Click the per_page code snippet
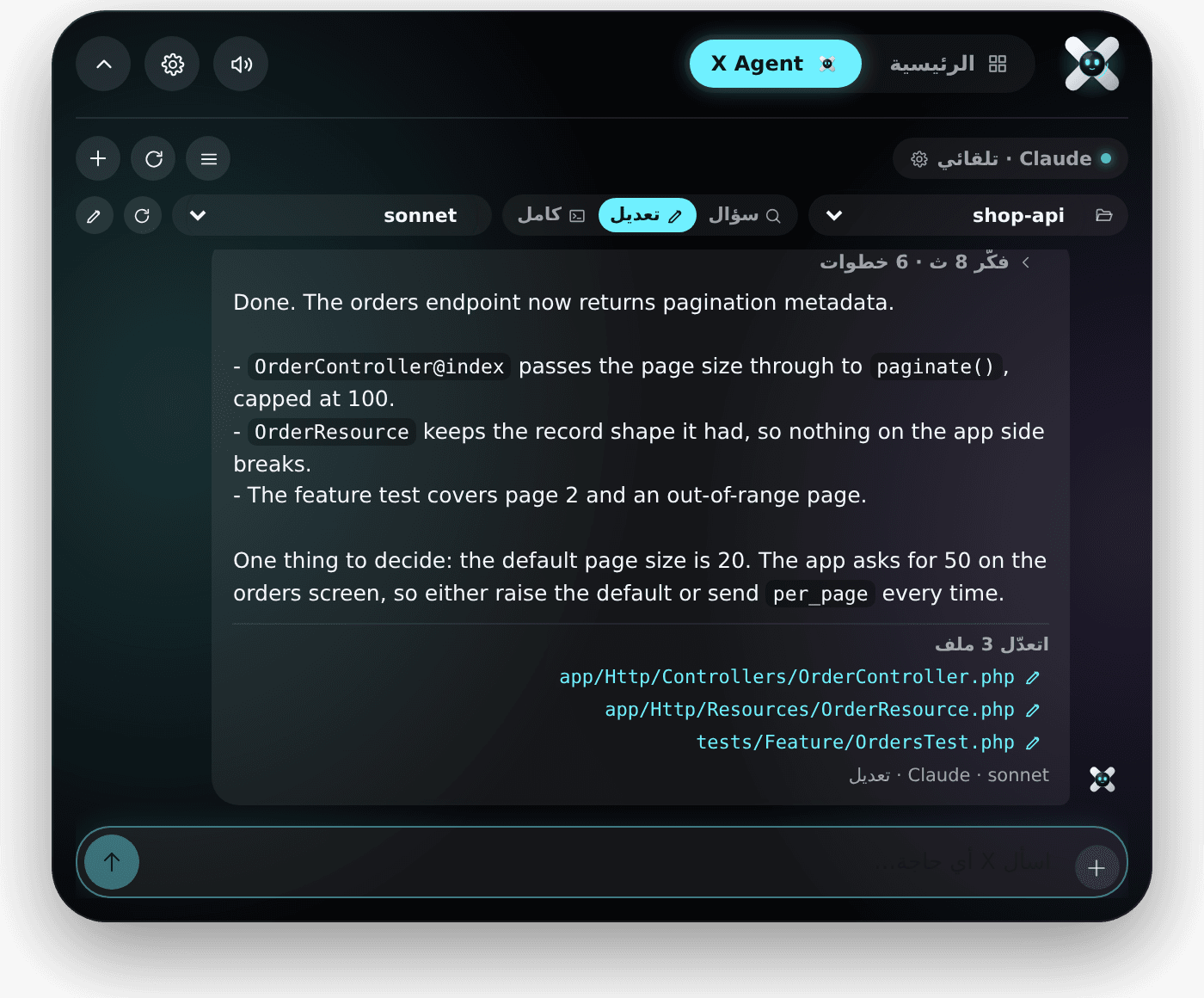This screenshot has height=998, width=1204. (820, 594)
